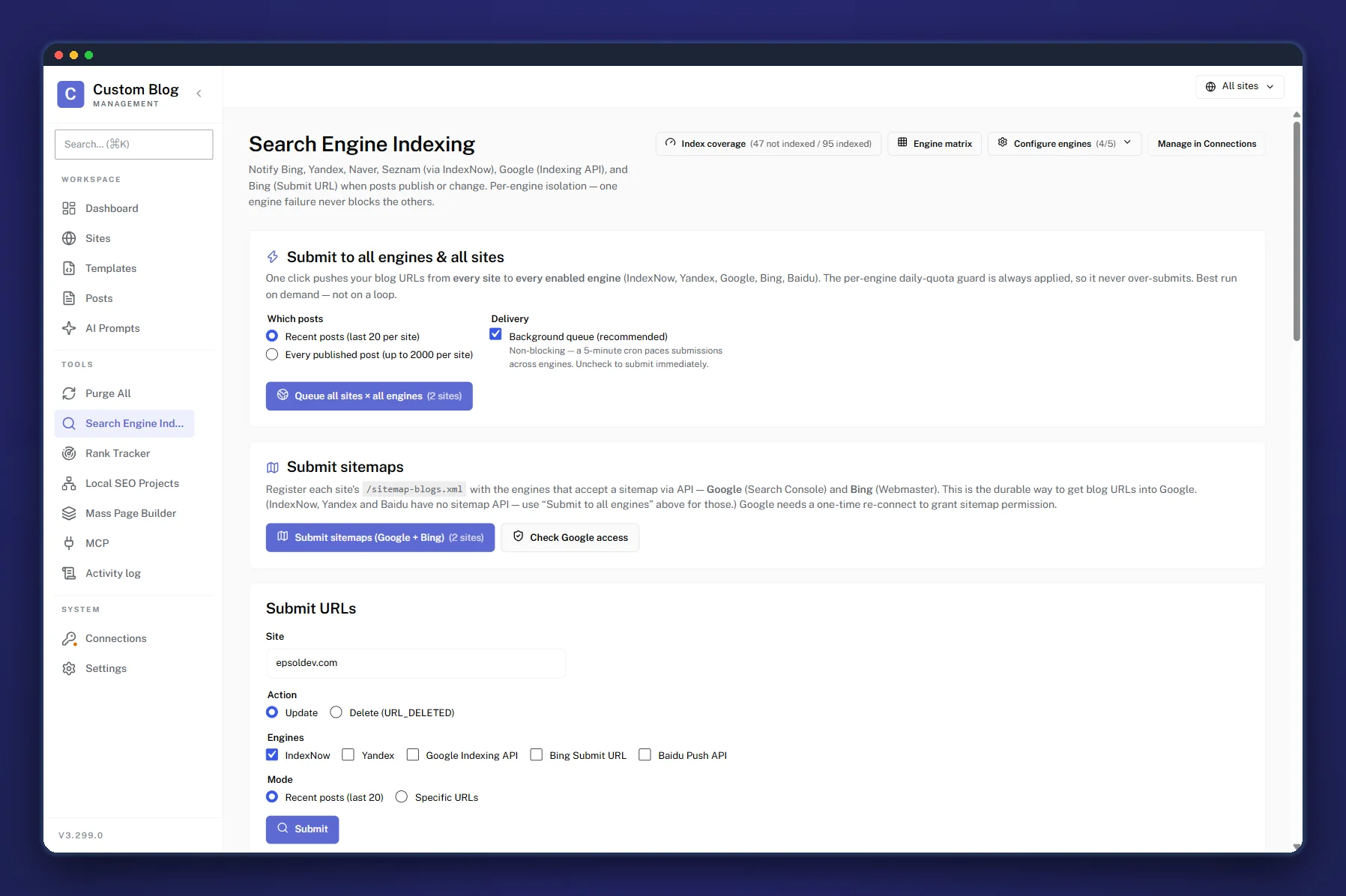
Task: Open the All sites dropdown
Action: [1240, 87]
